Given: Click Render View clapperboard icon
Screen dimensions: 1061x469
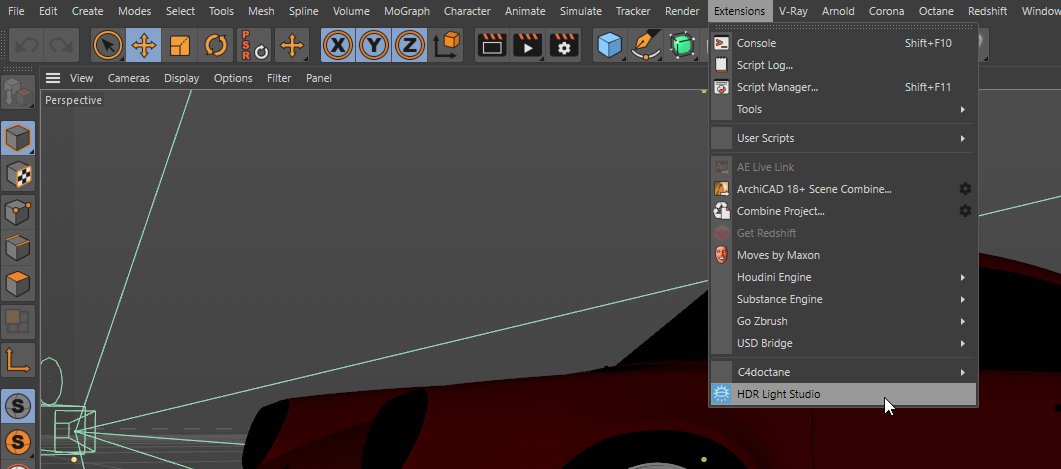Looking at the screenshot, I should (x=492, y=45).
